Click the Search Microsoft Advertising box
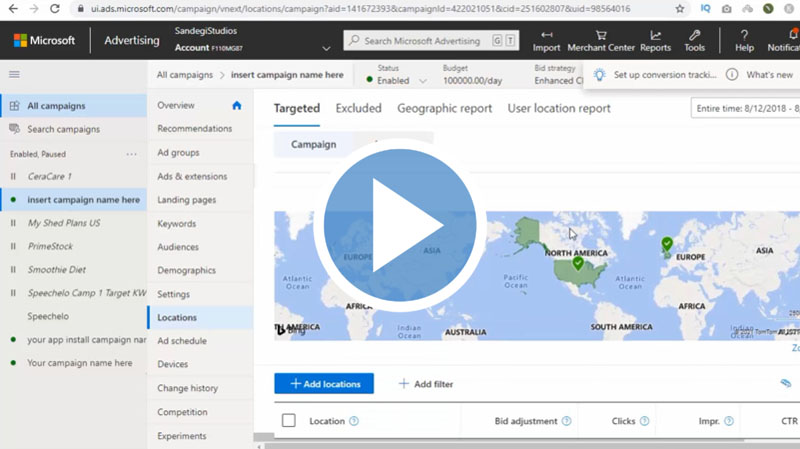The width and height of the screenshot is (800, 449). pos(431,41)
